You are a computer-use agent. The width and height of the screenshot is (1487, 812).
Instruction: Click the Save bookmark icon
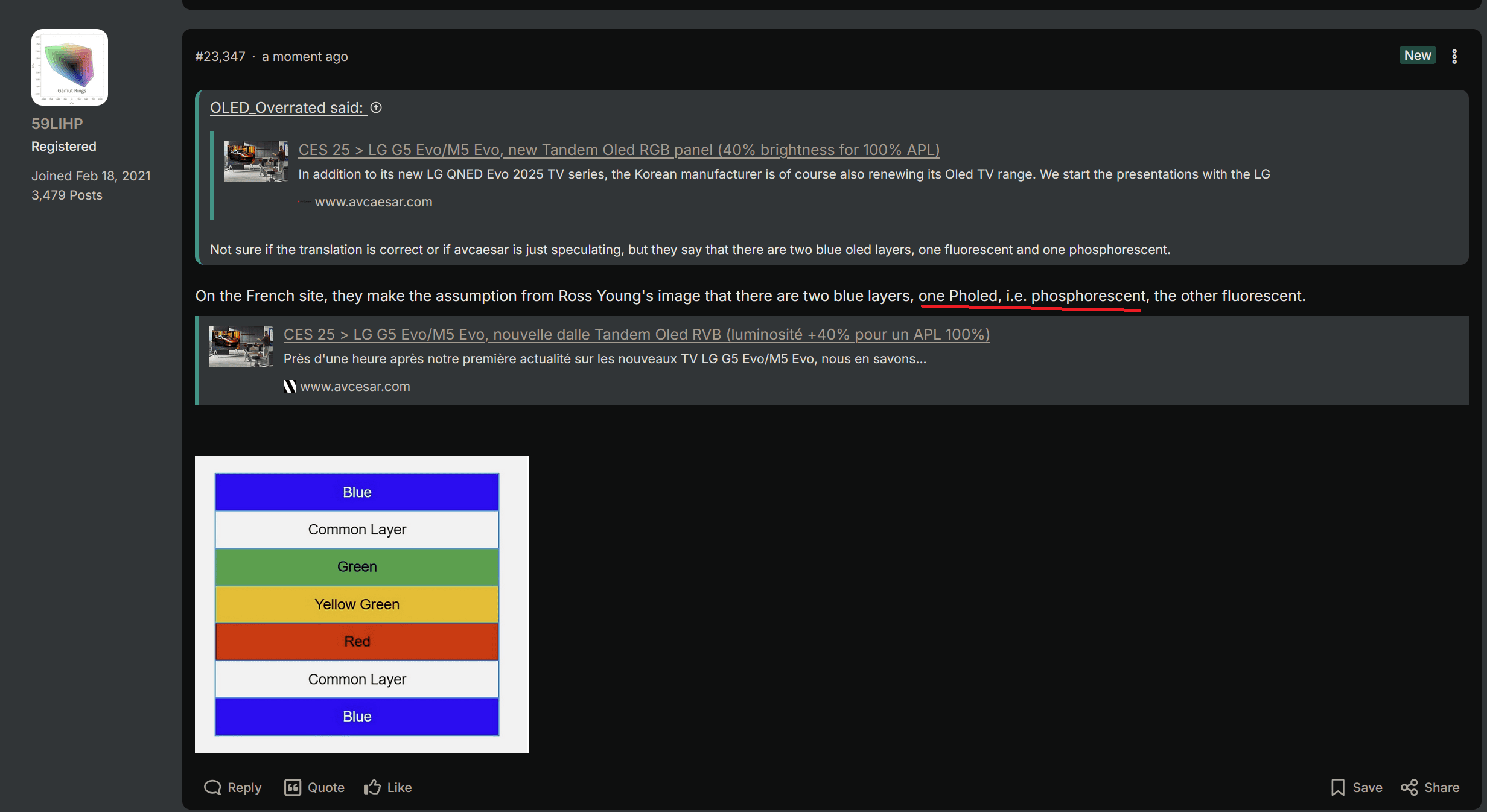click(1338, 787)
